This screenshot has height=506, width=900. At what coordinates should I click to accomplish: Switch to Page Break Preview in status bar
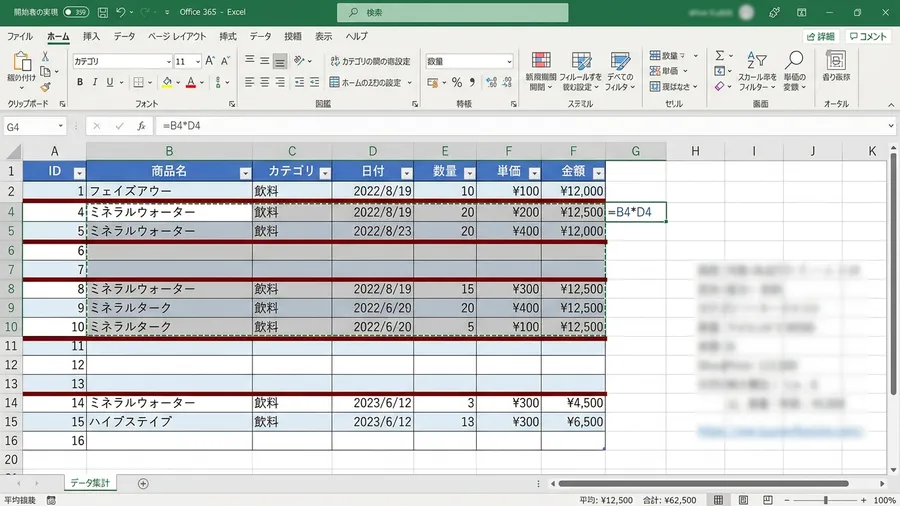(x=768, y=500)
